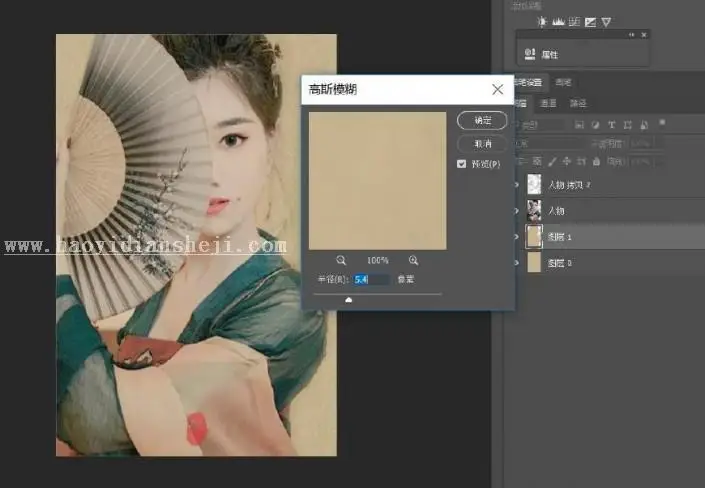Toggle layer filtering on or off

point(662,123)
